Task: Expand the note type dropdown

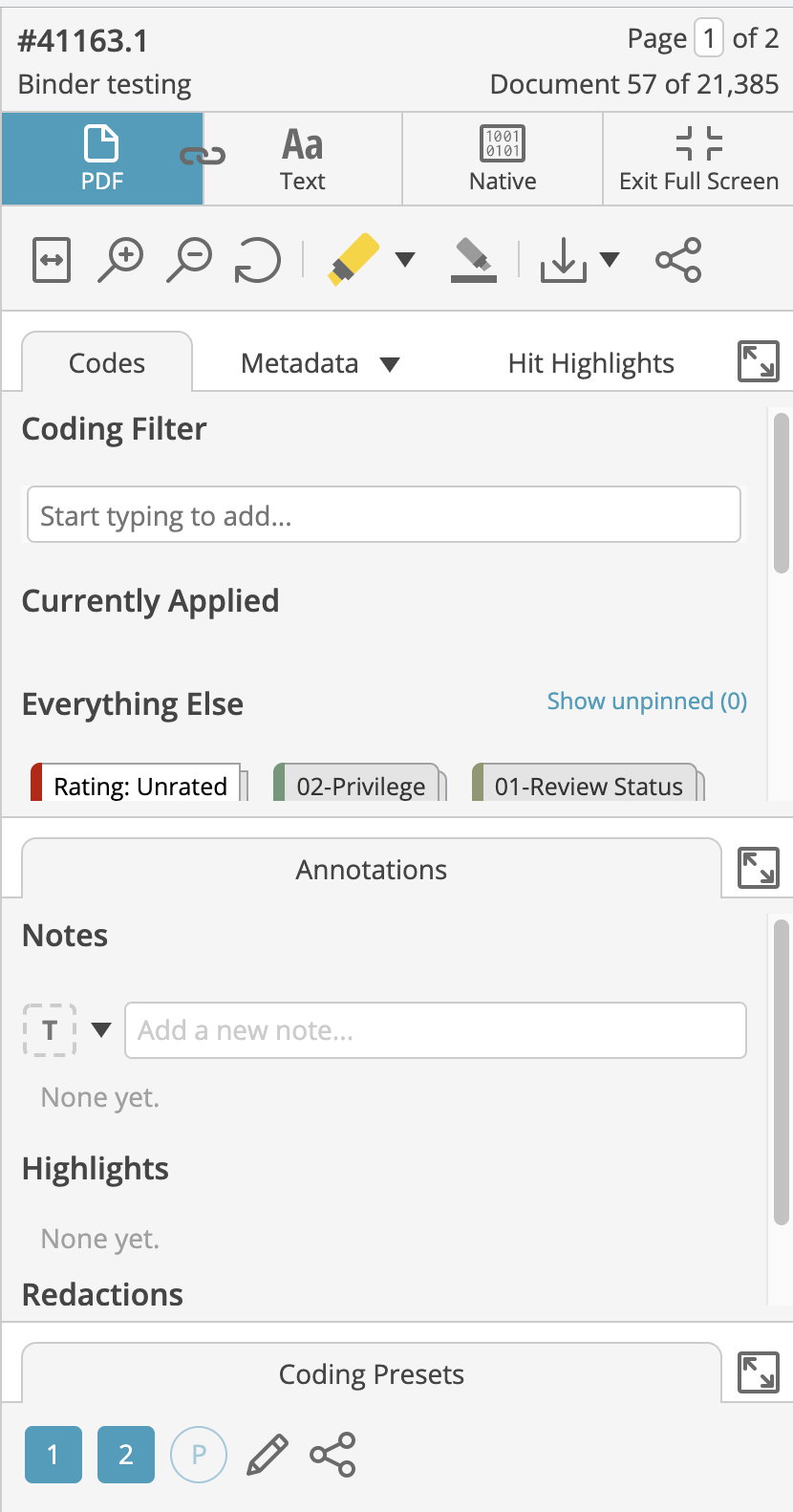Action: tap(101, 1029)
